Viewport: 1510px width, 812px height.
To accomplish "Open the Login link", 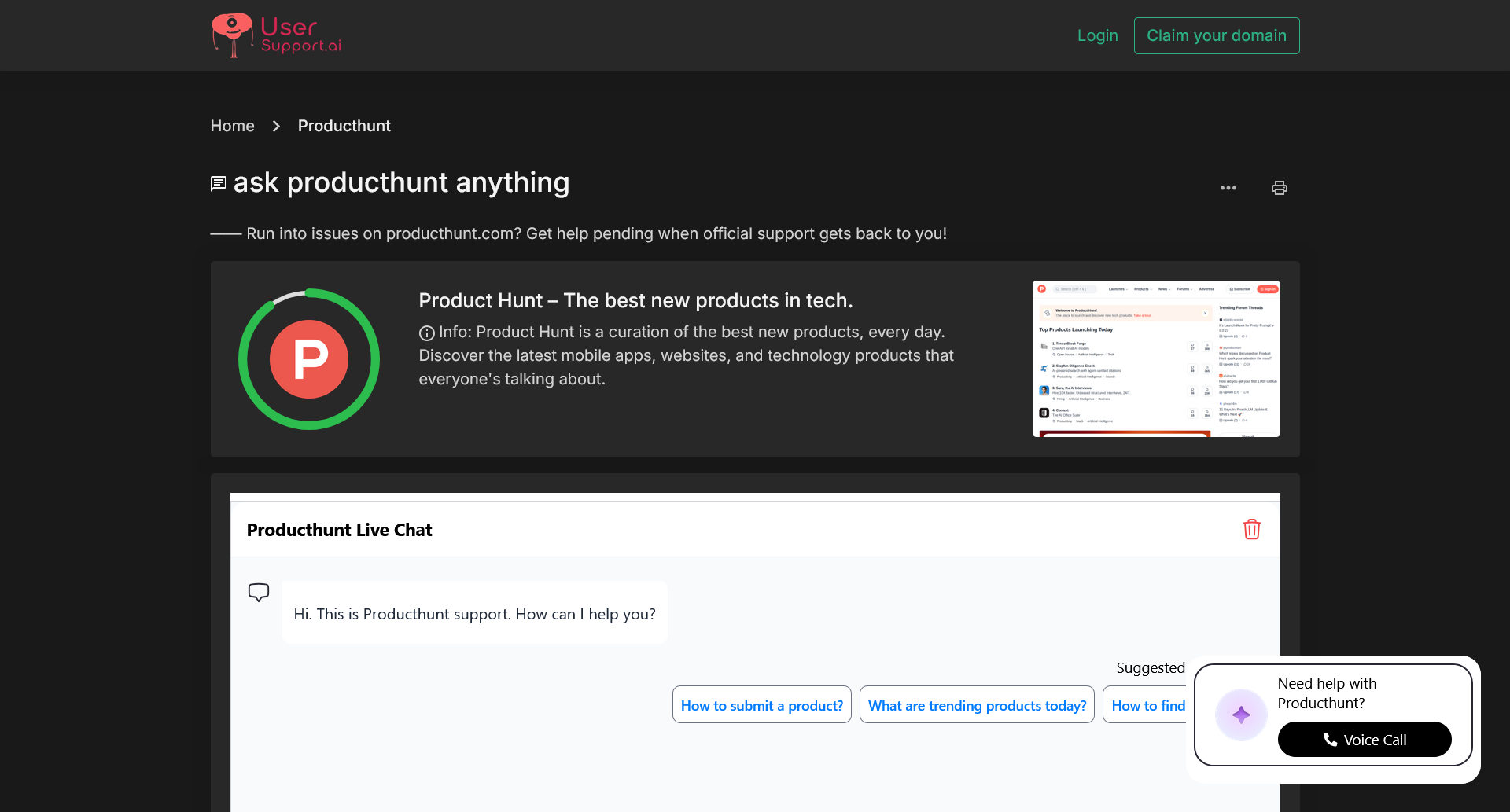I will (x=1098, y=35).
